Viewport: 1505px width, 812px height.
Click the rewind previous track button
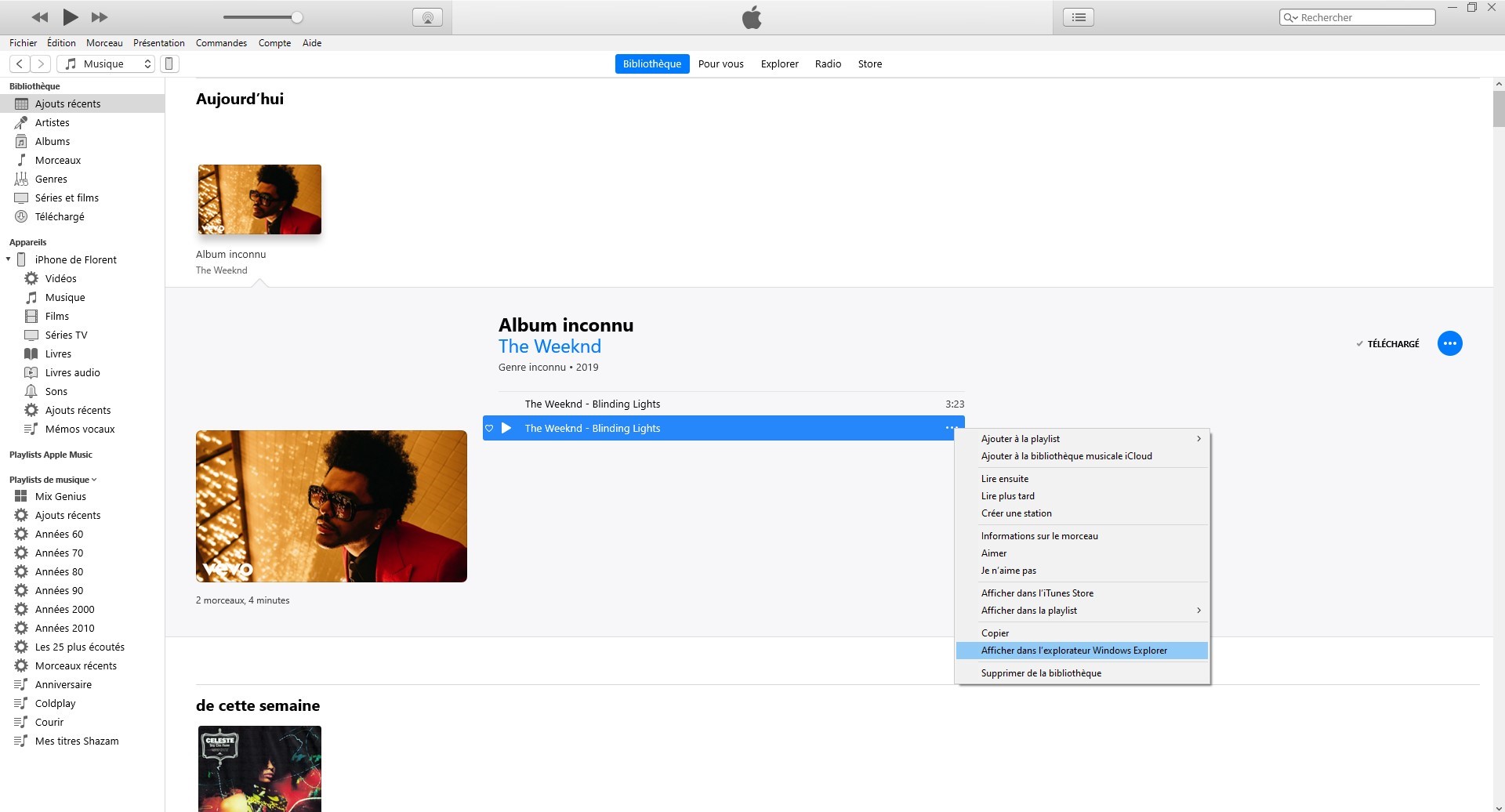tap(40, 17)
